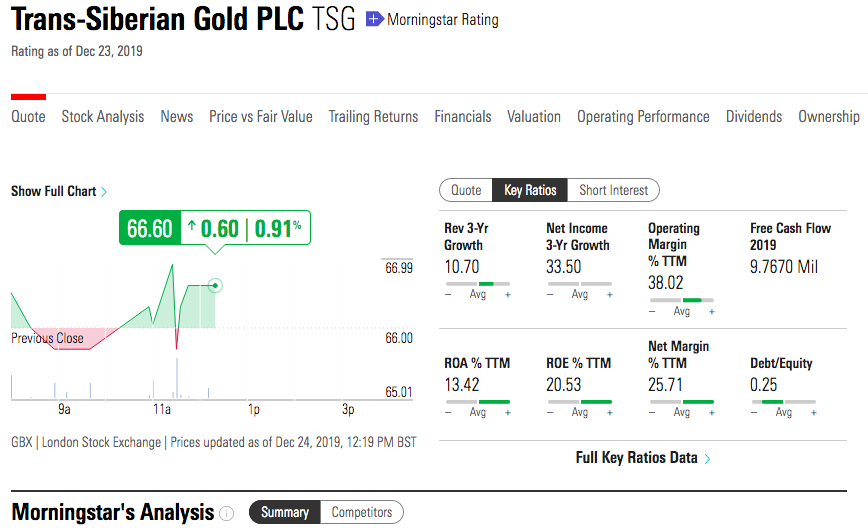Viewport: 868px width, 532px height.
Task: Click the Debt/Equity average indicator bar
Action: click(x=783, y=402)
